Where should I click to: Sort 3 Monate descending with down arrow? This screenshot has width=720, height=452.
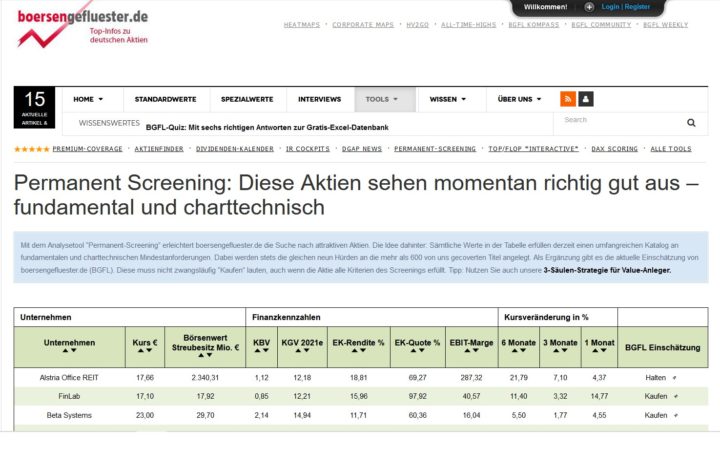564,350
